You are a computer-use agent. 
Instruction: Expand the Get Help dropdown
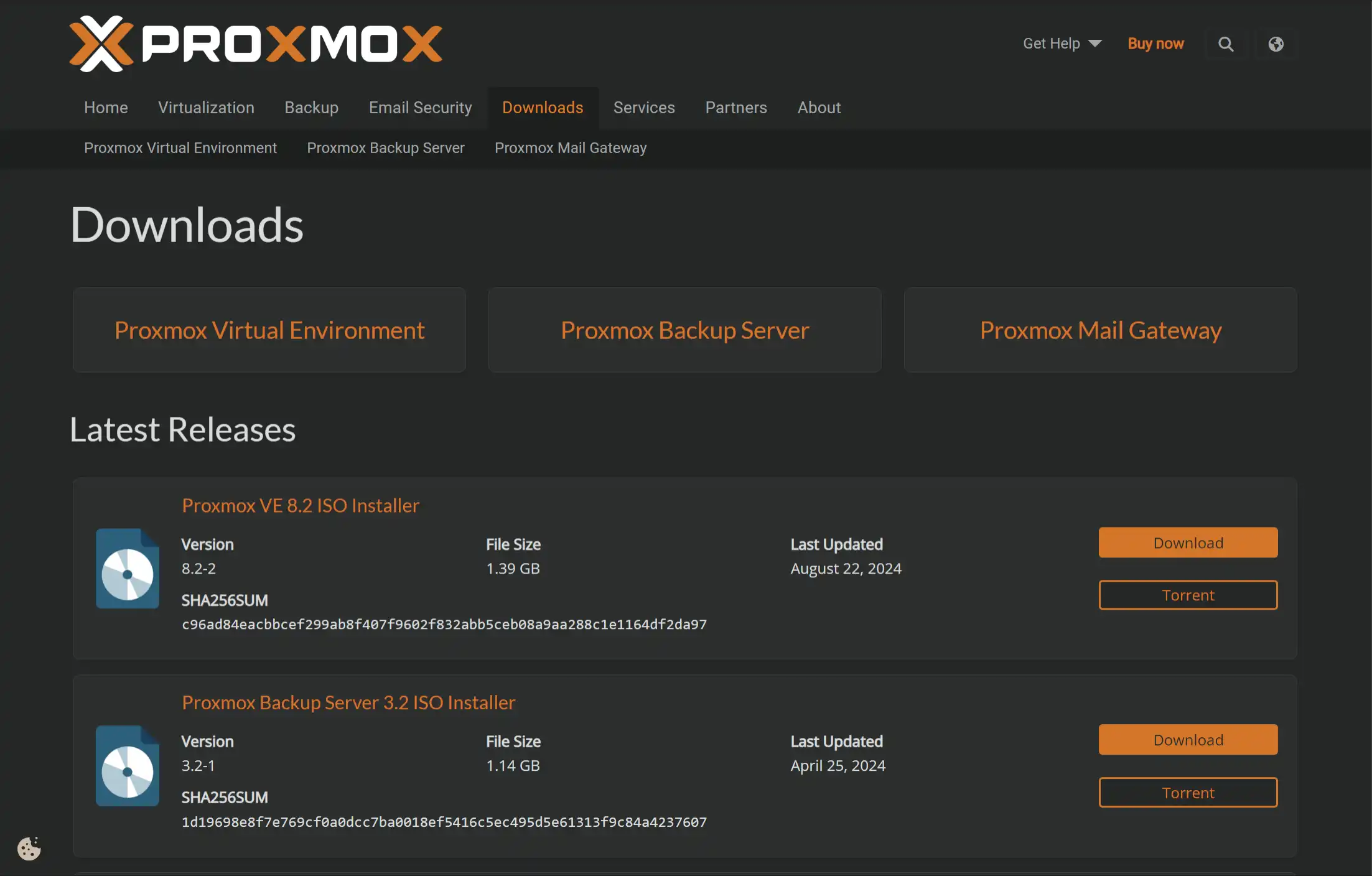(1062, 44)
